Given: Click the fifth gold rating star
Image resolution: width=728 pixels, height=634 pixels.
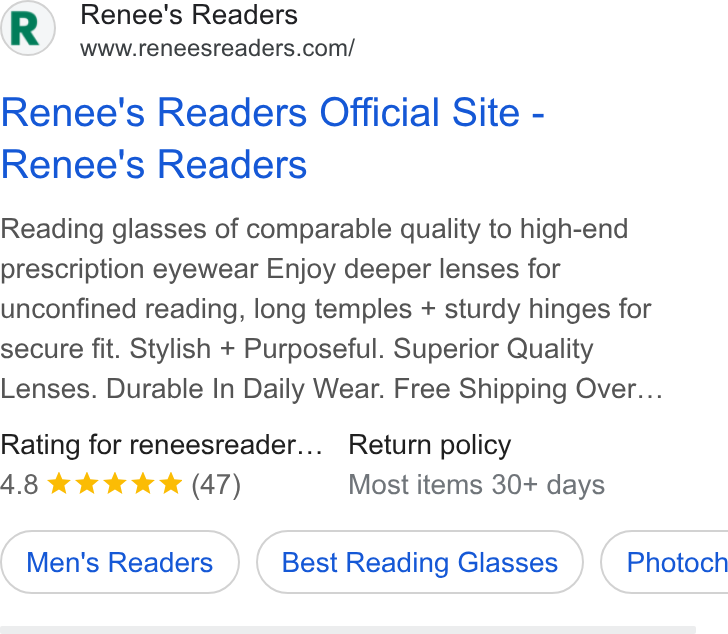Looking at the screenshot, I should click(171, 483).
